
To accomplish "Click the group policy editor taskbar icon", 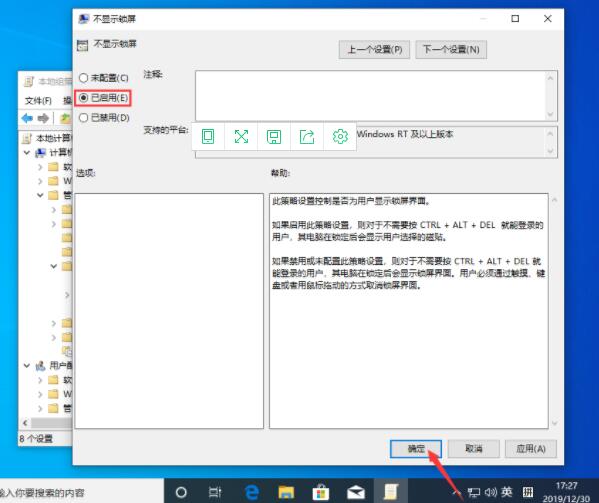I will 391,492.
